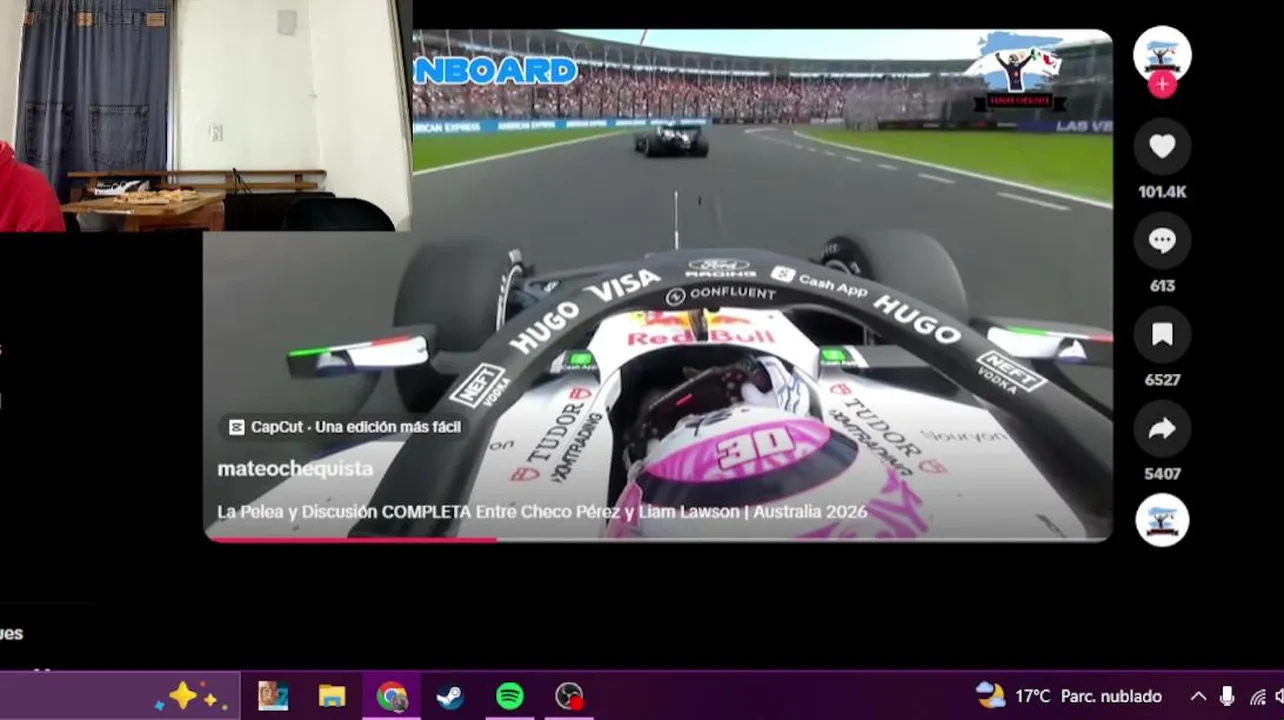This screenshot has height=720, width=1284.
Task: Open comments via the speech bubble icon
Action: click(1162, 241)
